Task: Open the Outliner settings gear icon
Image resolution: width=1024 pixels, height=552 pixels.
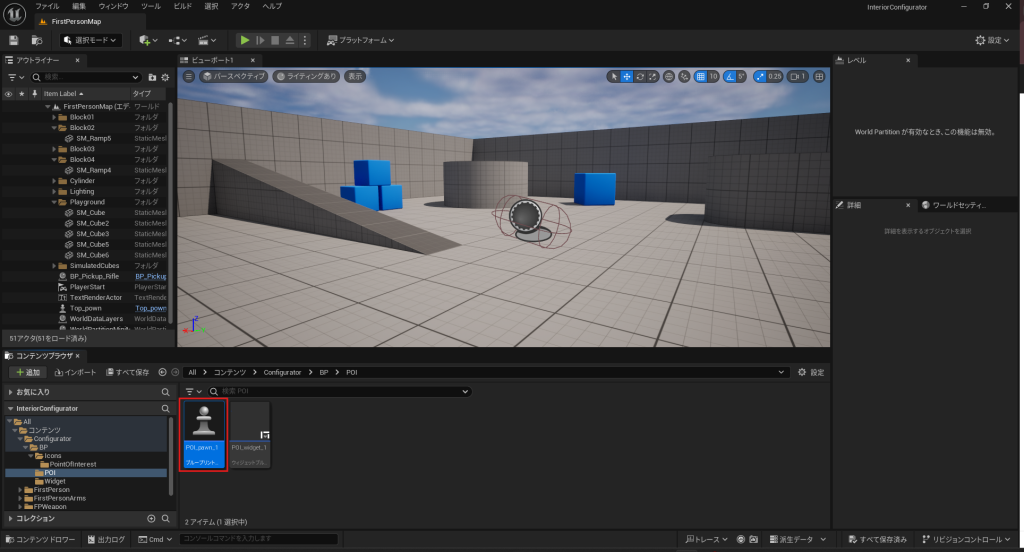Action: tap(166, 77)
